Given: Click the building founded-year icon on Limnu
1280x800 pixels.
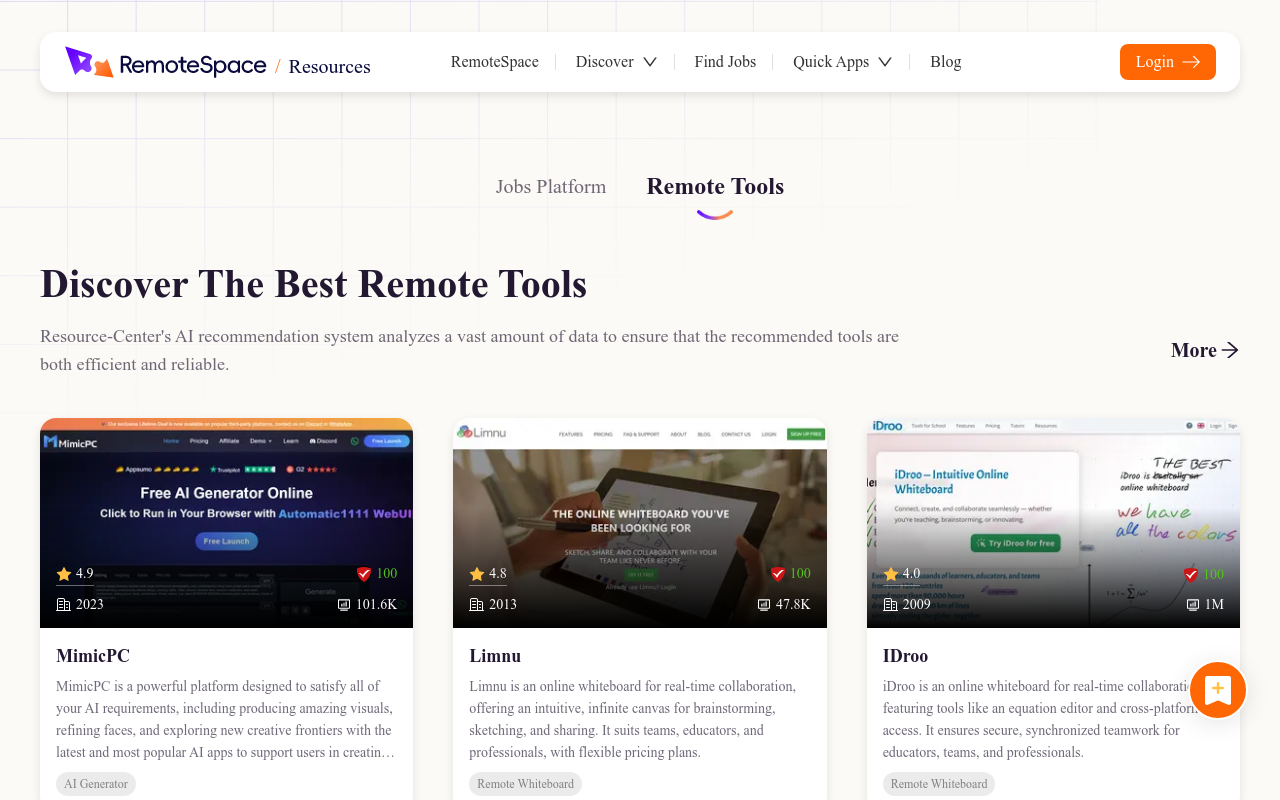Looking at the screenshot, I should [477, 605].
